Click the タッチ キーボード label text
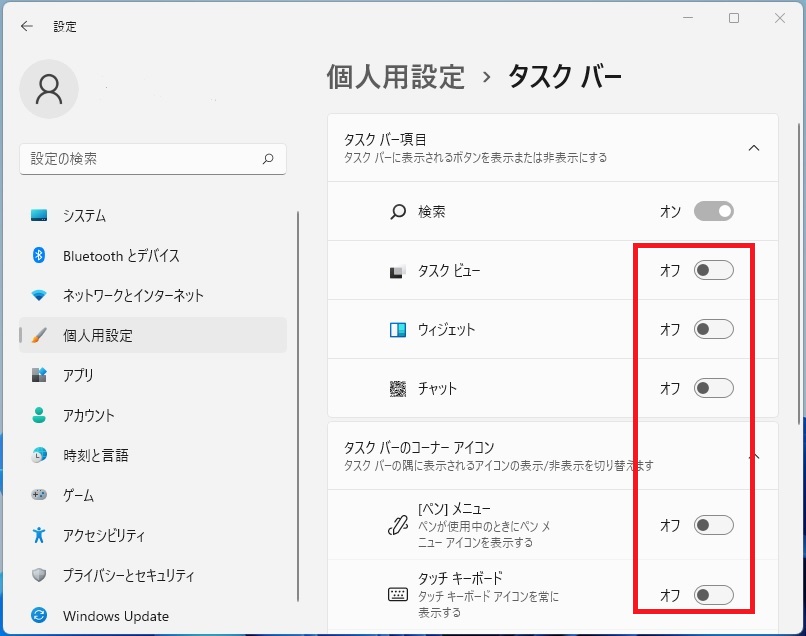This screenshot has width=806, height=636. click(x=460, y=578)
